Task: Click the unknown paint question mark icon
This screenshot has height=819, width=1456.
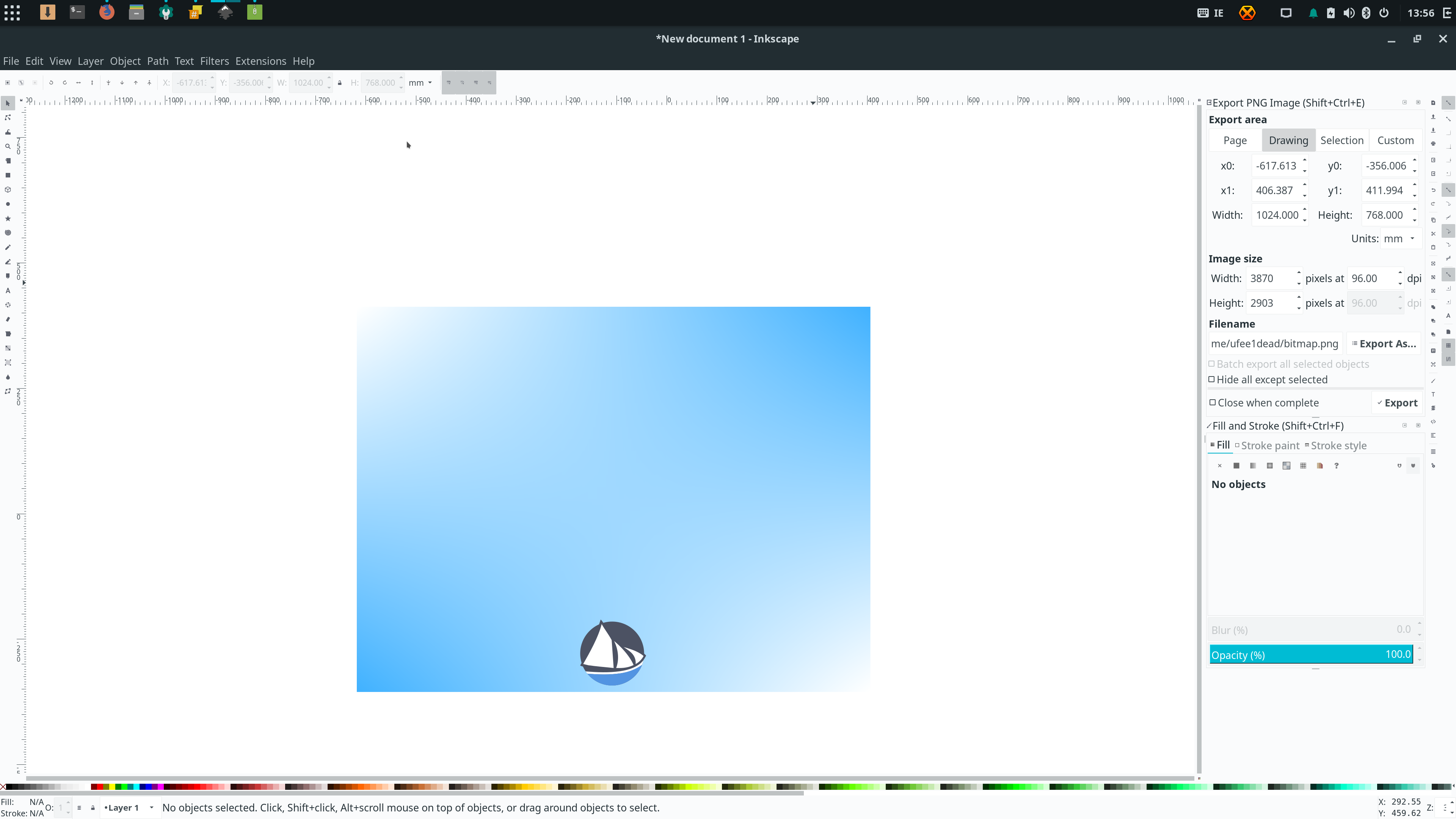Action: (1336, 466)
